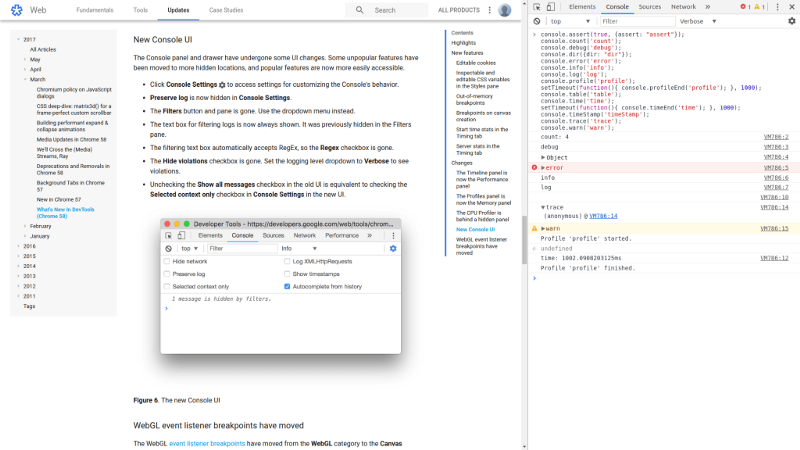
Task: Show more DevTools tabs chevron
Action: (x=708, y=7)
